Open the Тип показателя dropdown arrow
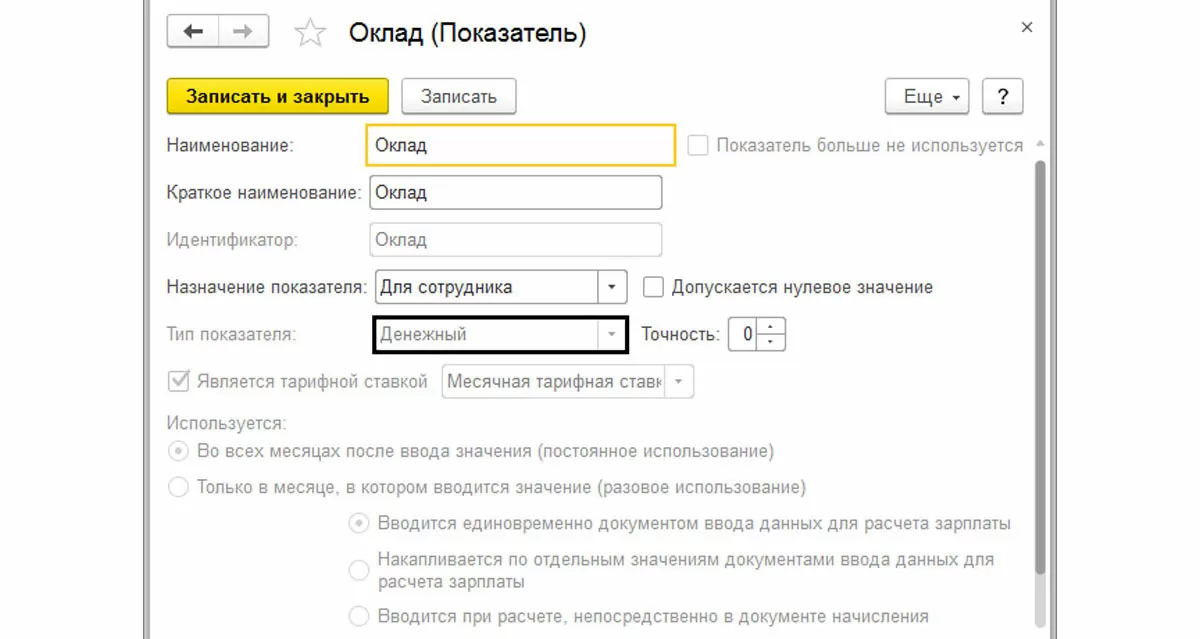Viewport: 1200px width, 639px height. 612,335
